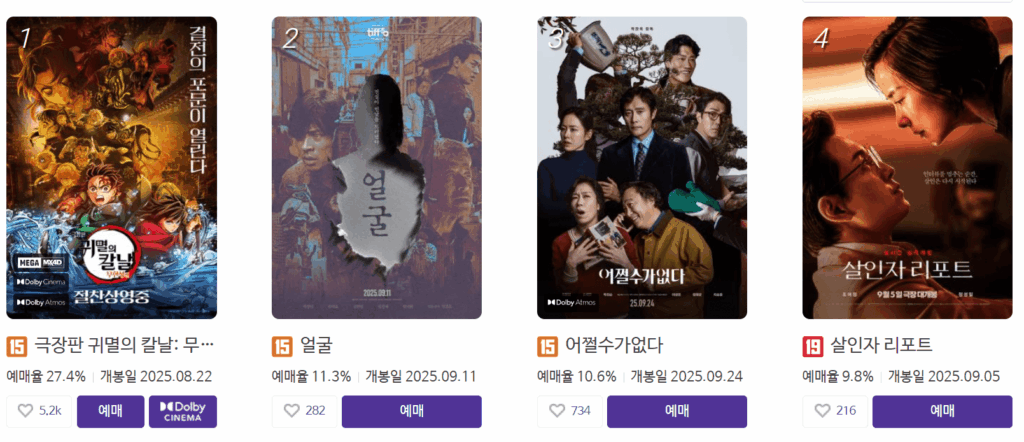Open the Dolby Cinema booking button

(x=183, y=411)
